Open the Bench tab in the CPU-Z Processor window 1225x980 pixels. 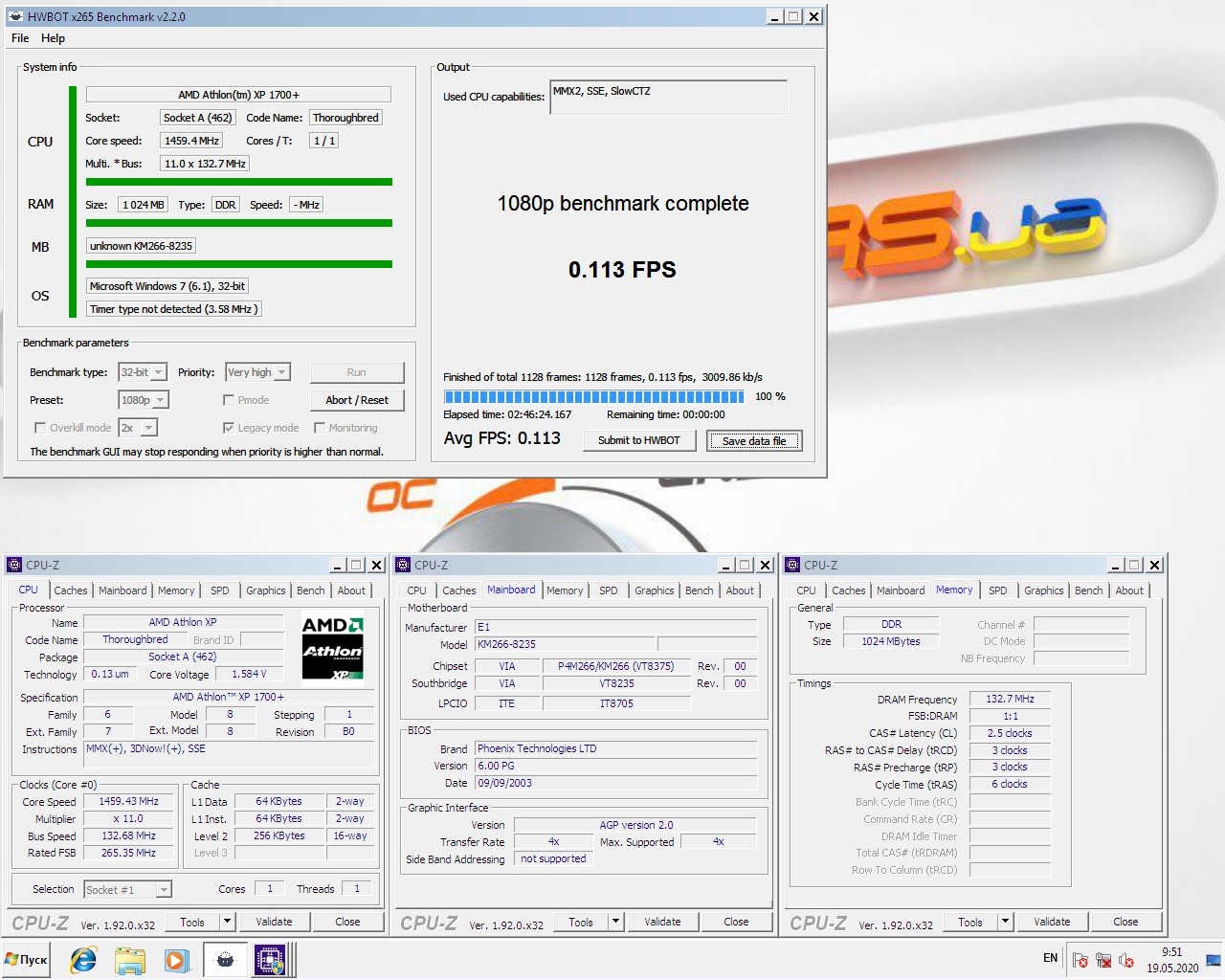coord(311,590)
